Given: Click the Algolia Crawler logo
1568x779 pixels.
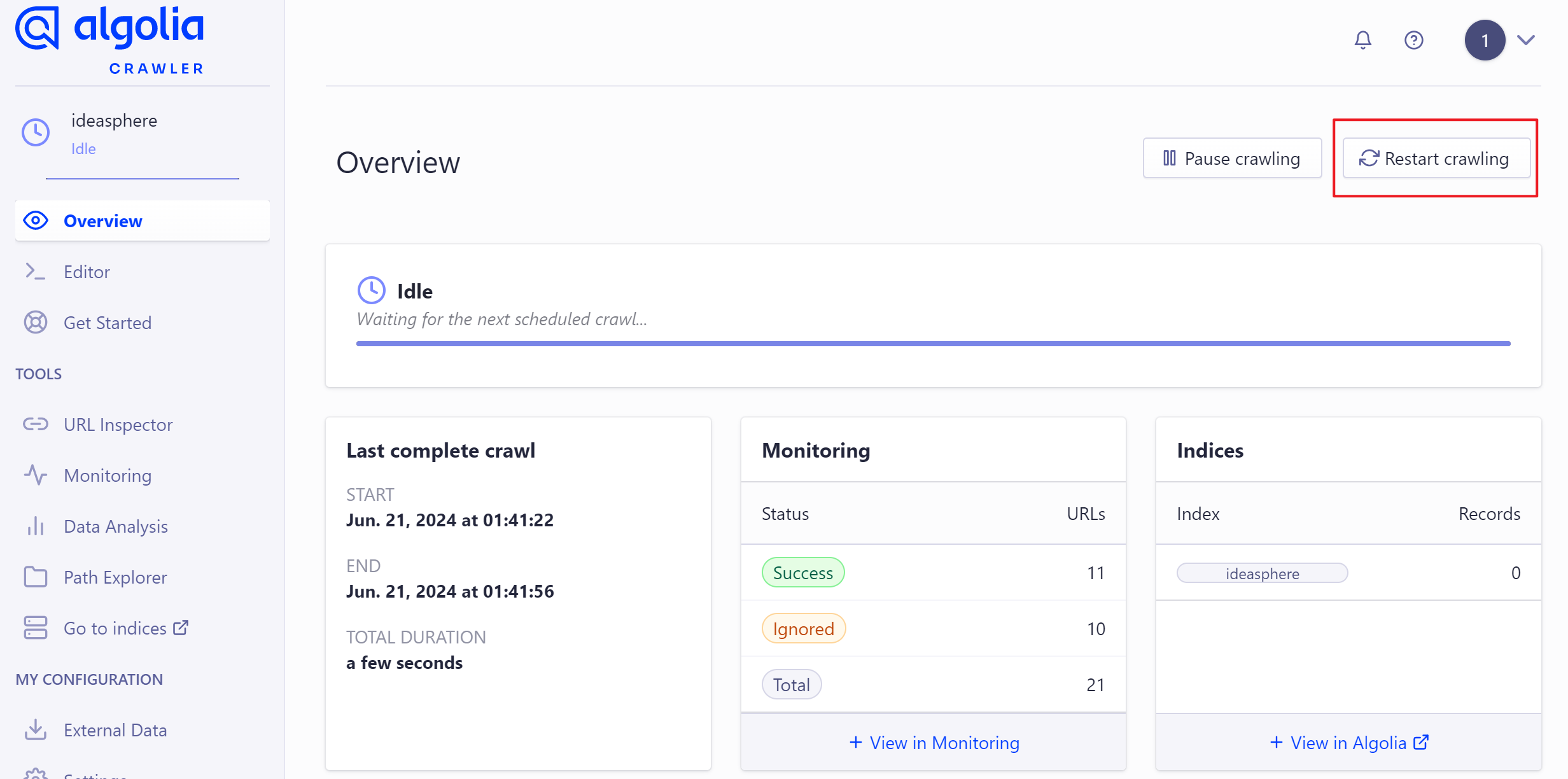Looking at the screenshot, I should pos(109,40).
